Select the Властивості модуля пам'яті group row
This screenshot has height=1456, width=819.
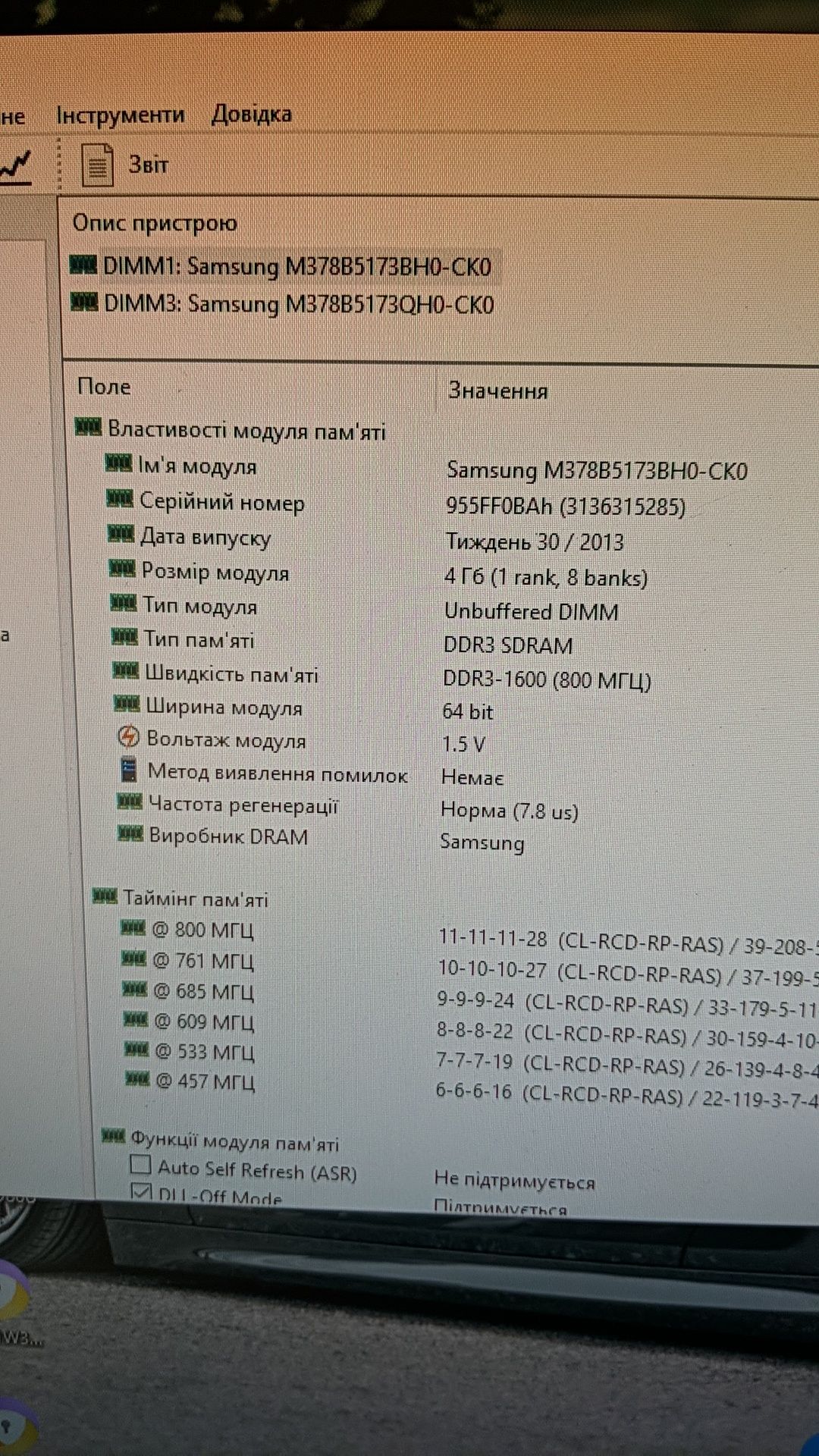point(246,431)
